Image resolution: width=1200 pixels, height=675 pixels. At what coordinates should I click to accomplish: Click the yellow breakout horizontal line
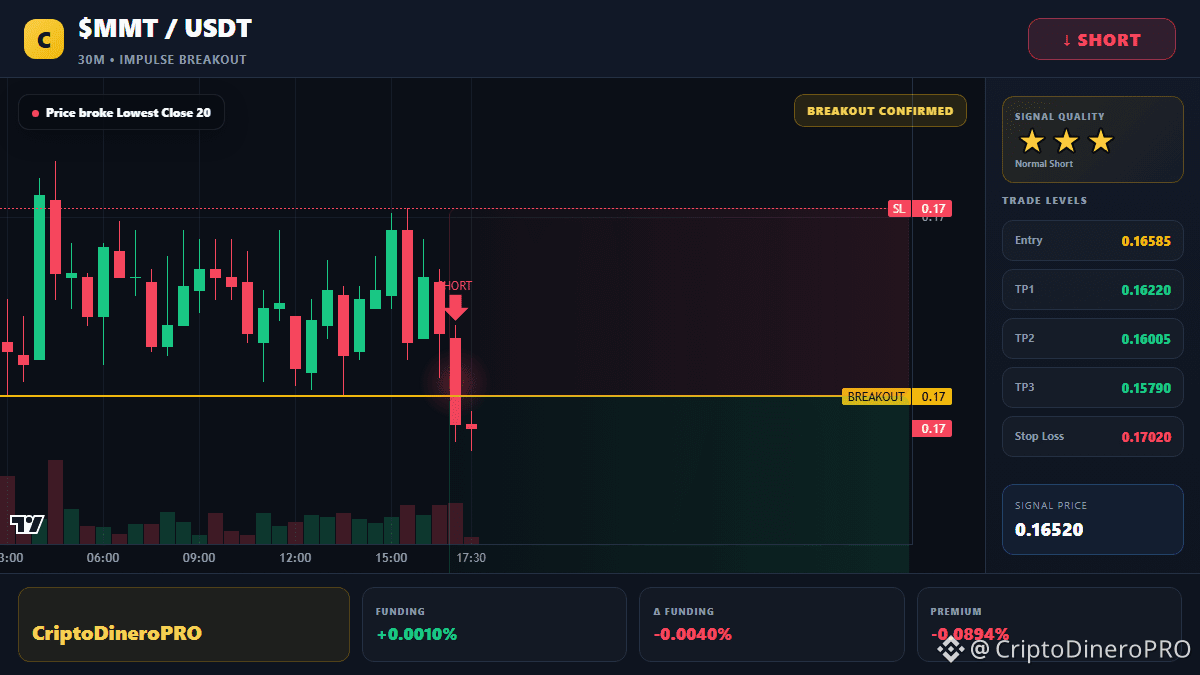(x=420, y=397)
